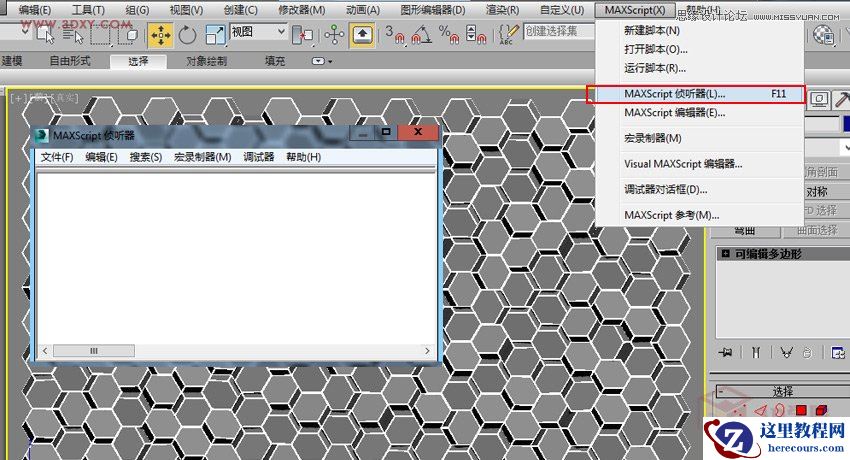Choose 打开脚本(O)... menu entry
The image size is (850, 460).
(x=699, y=49)
